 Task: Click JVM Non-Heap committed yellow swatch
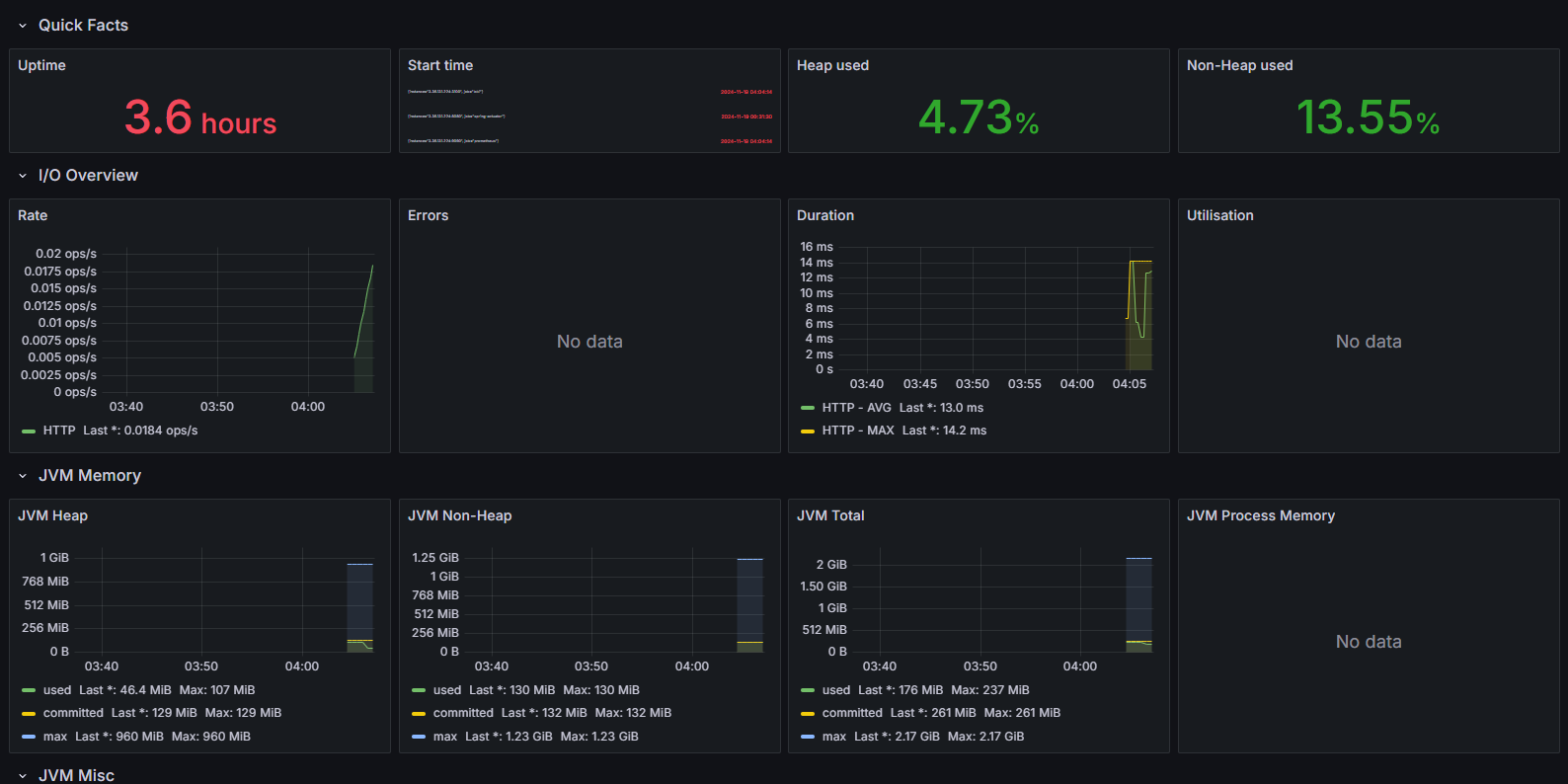[419, 714]
